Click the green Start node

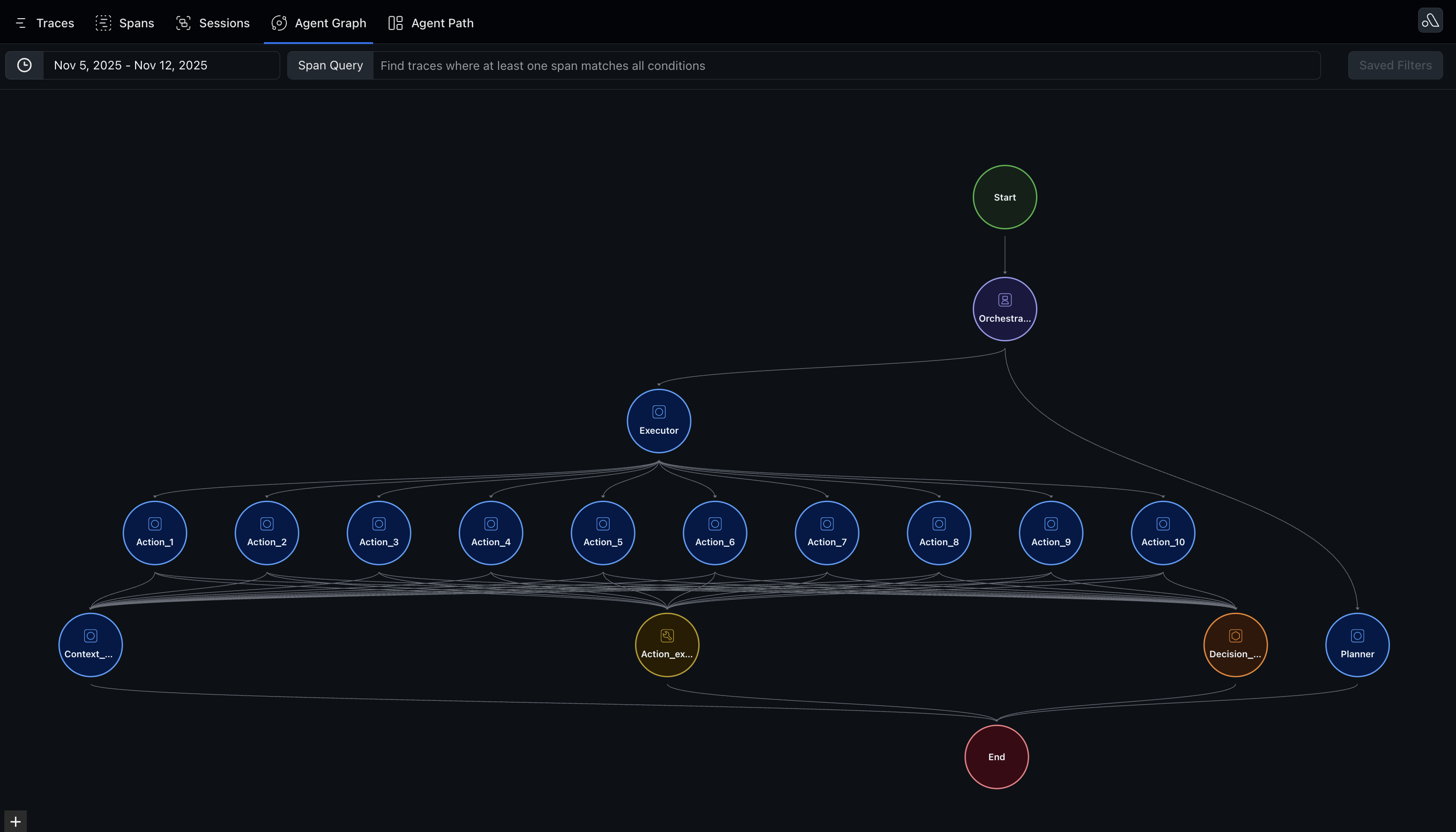(1004, 197)
